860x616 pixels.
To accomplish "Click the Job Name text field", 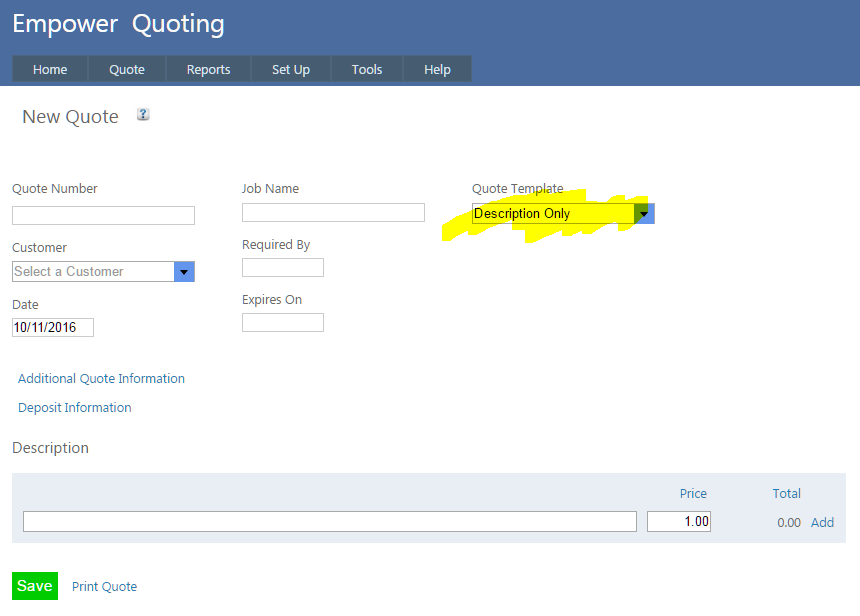I will [x=333, y=212].
